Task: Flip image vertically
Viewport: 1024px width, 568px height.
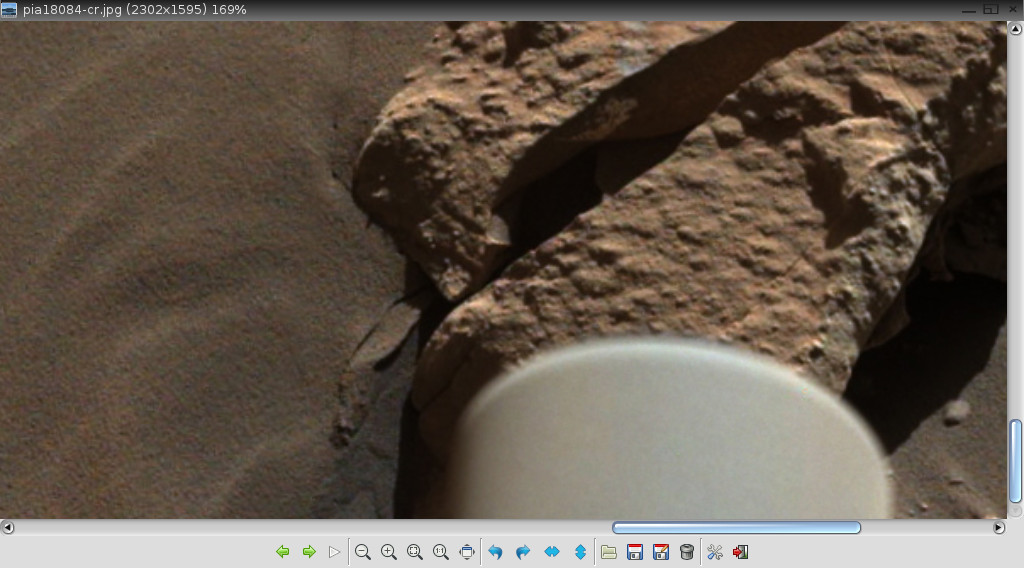Action: 580,552
